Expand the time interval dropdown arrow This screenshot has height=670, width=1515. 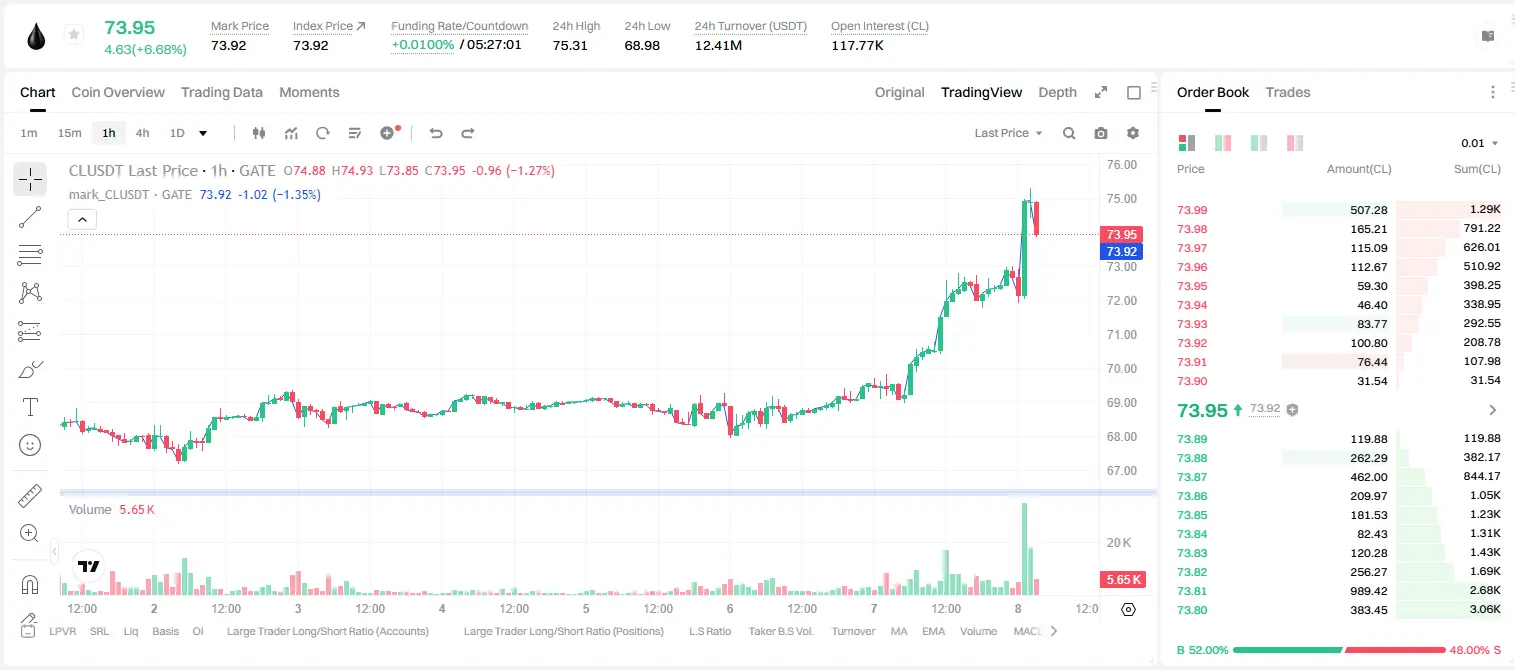pyautogui.click(x=203, y=133)
